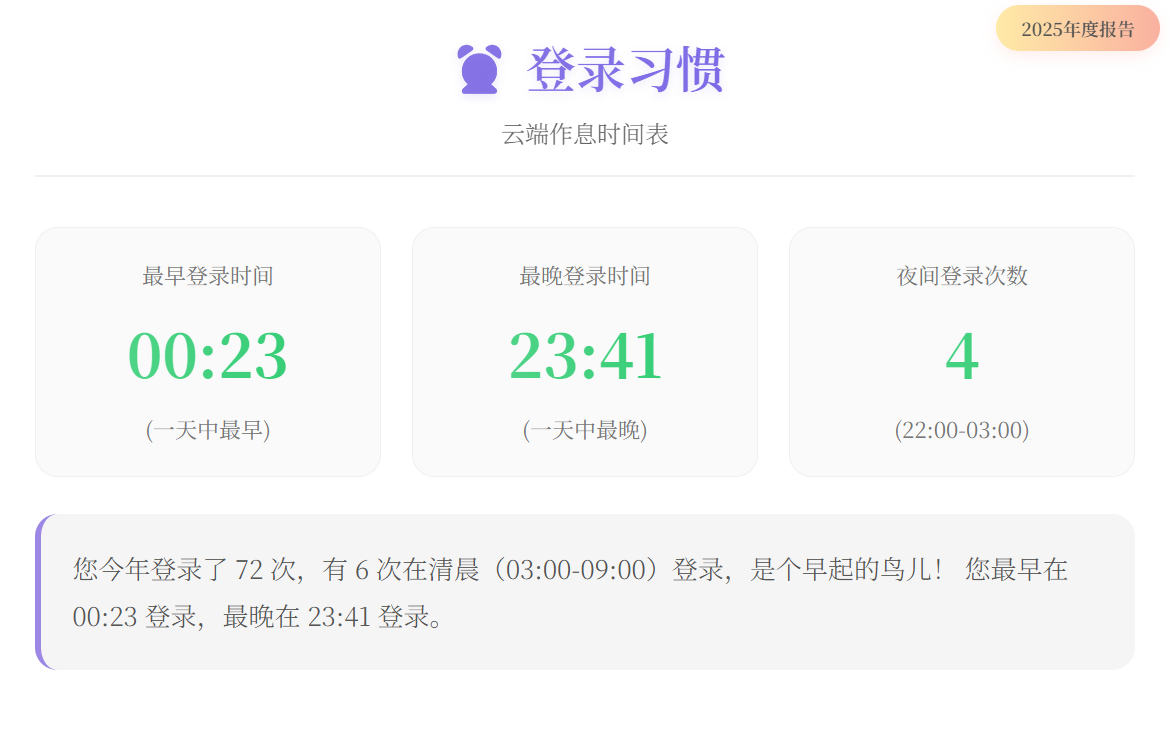Click the horizontal divider below the subtitle
Screen dimensions: 1170x741
pyautogui.click(x=585, y=176)
